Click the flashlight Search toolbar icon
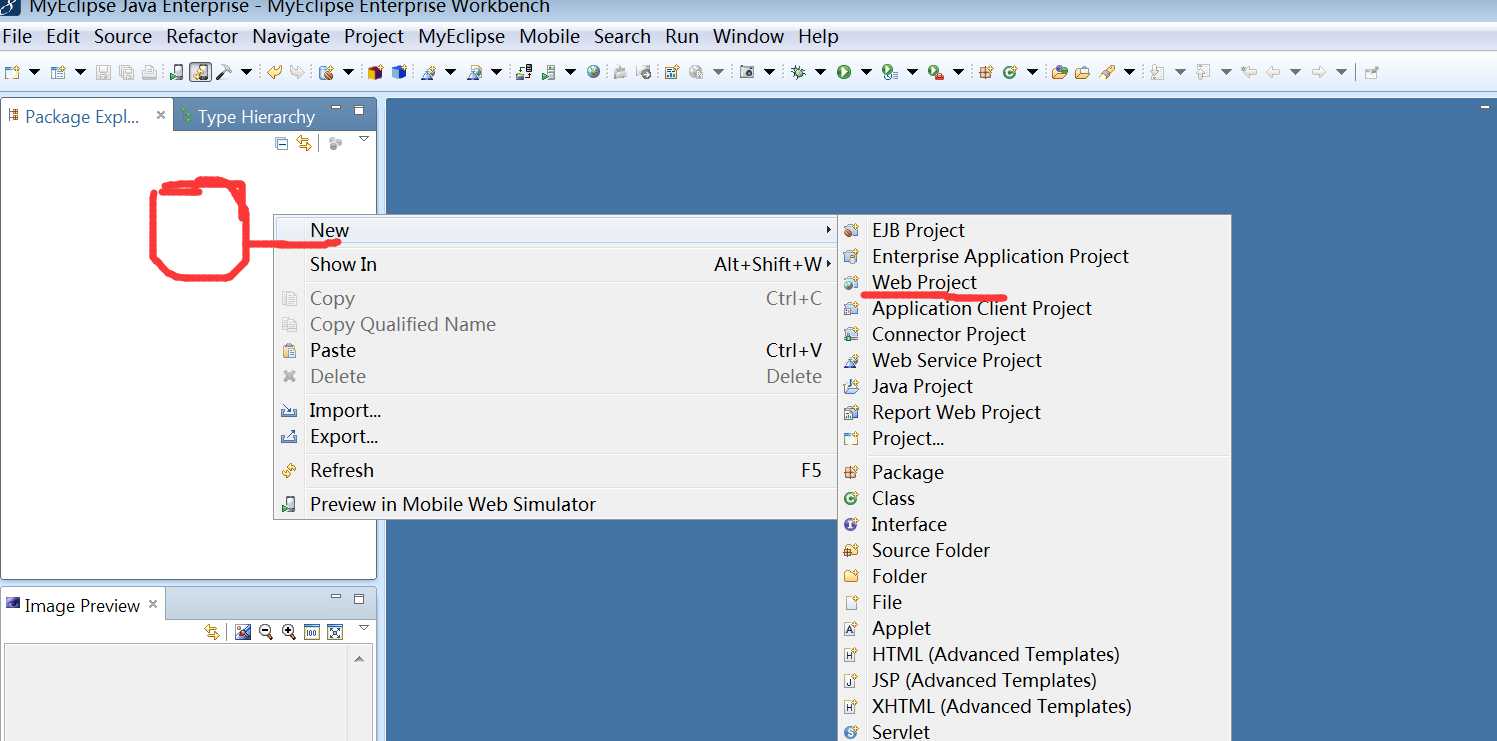Screen dimensions: 1497x741 (x=1107, y=72)
